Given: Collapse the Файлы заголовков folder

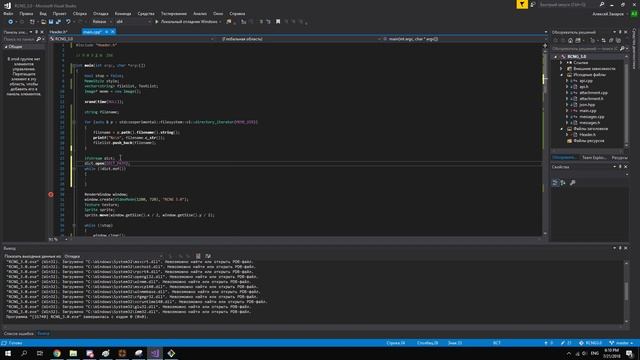Looking at the screenshot, I should coord(561,129).
